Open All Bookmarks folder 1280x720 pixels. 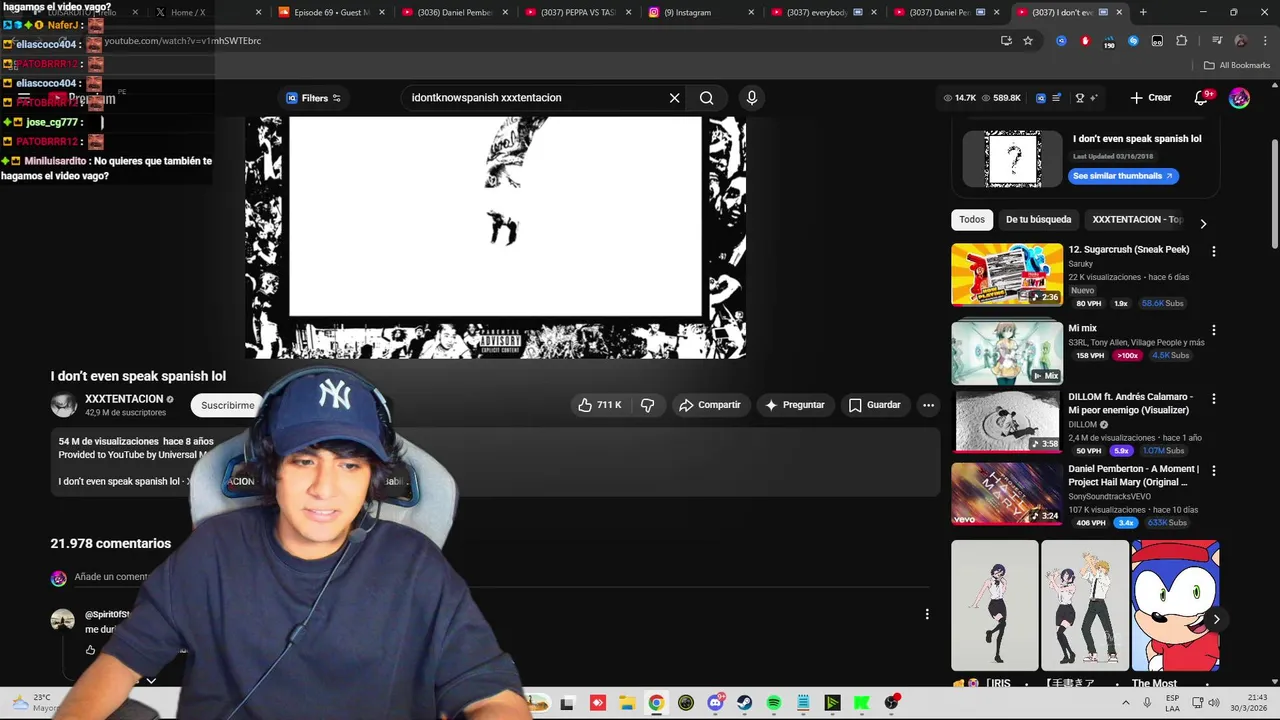coord(1237,65)
